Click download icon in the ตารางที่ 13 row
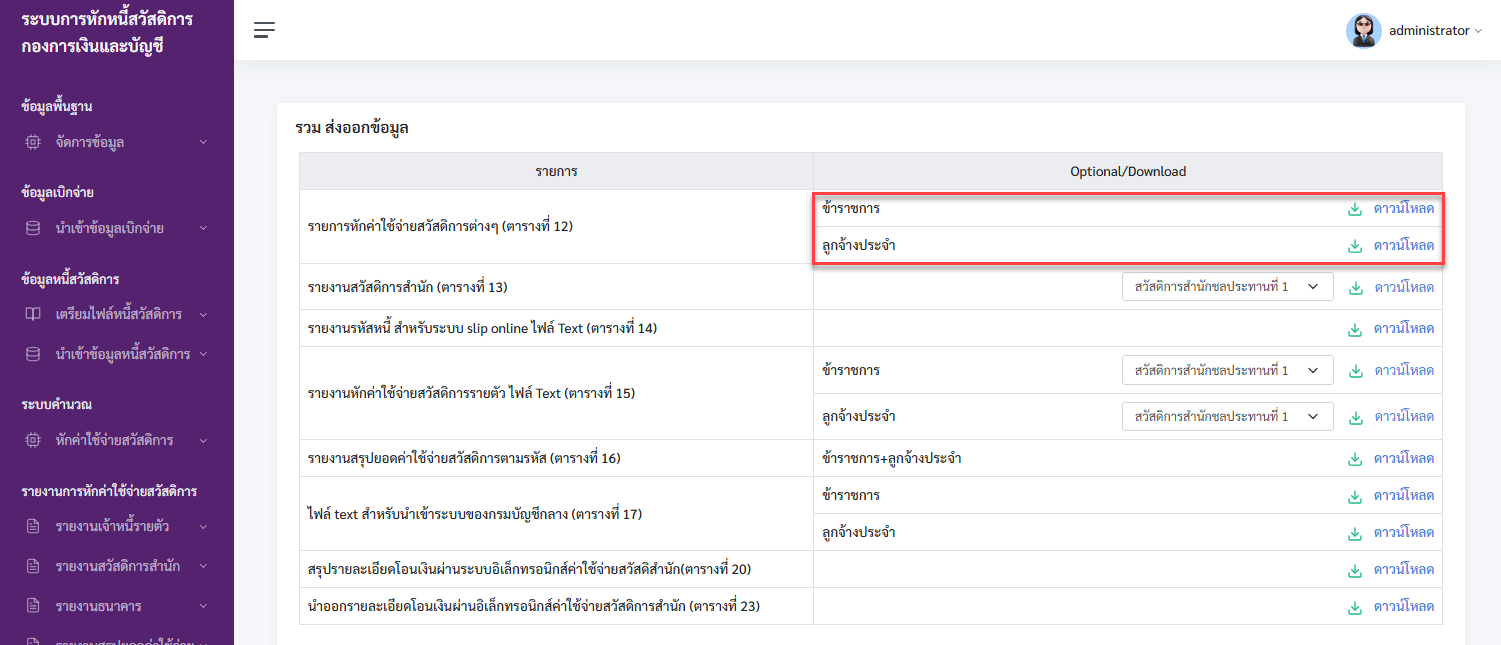The image size is (1501, 645). click(x=1356, y=288)
